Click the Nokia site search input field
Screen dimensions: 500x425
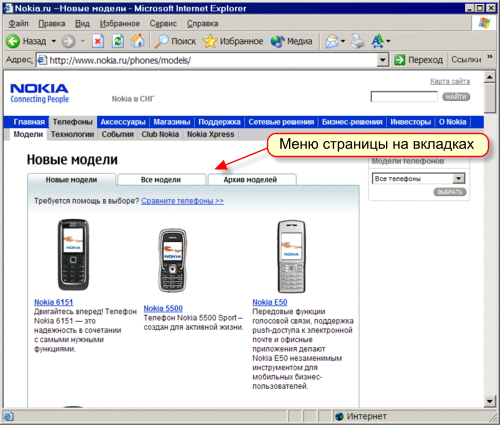pyautogui.click(x=404, y=97)
